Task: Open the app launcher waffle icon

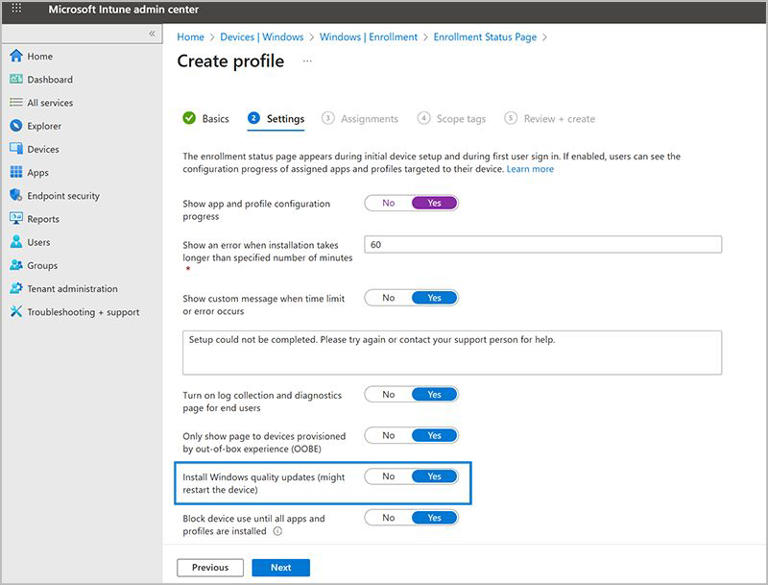Action: 16,9
